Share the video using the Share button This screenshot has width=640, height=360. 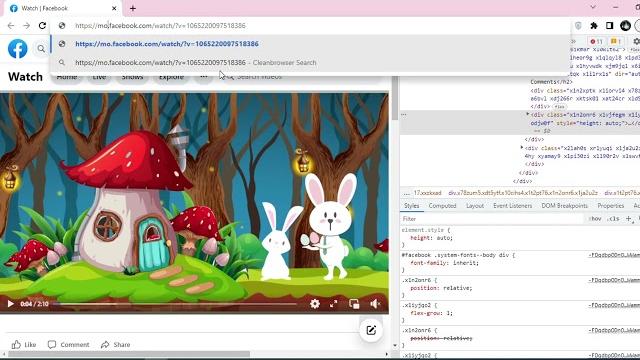coord(116,344)
